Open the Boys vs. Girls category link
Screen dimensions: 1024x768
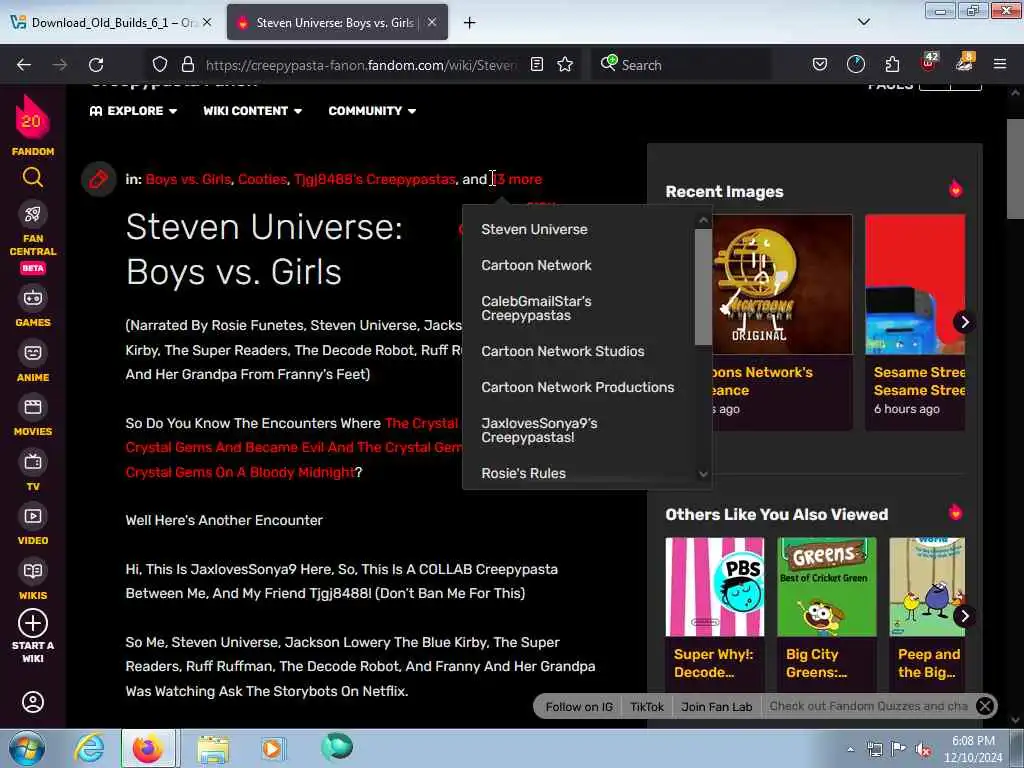coord(188,179)
